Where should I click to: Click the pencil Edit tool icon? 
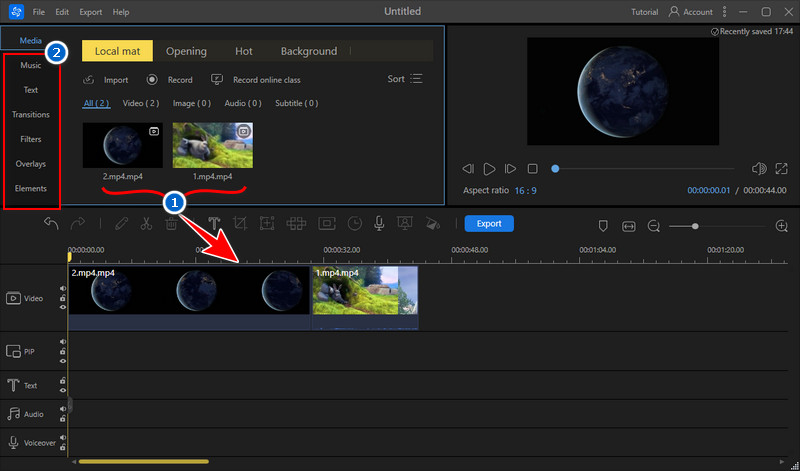point(121,224)
